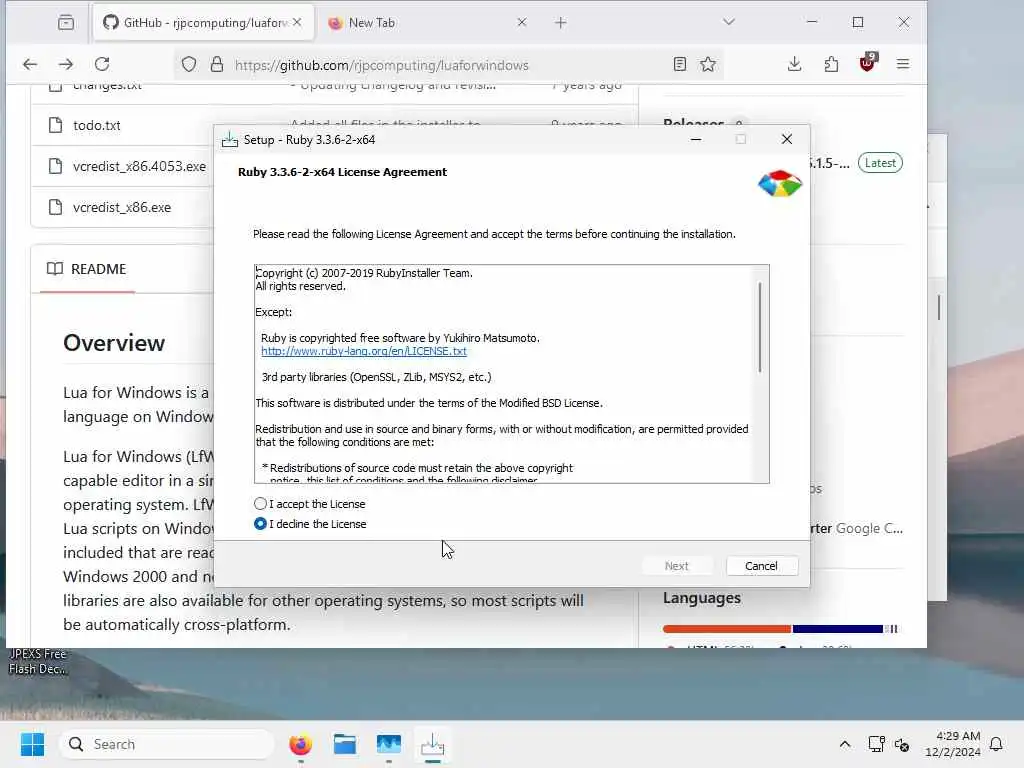Select 'I accept the License' radio button
The height and width of the screenshot is (768, 1024).
click(260, 504)
